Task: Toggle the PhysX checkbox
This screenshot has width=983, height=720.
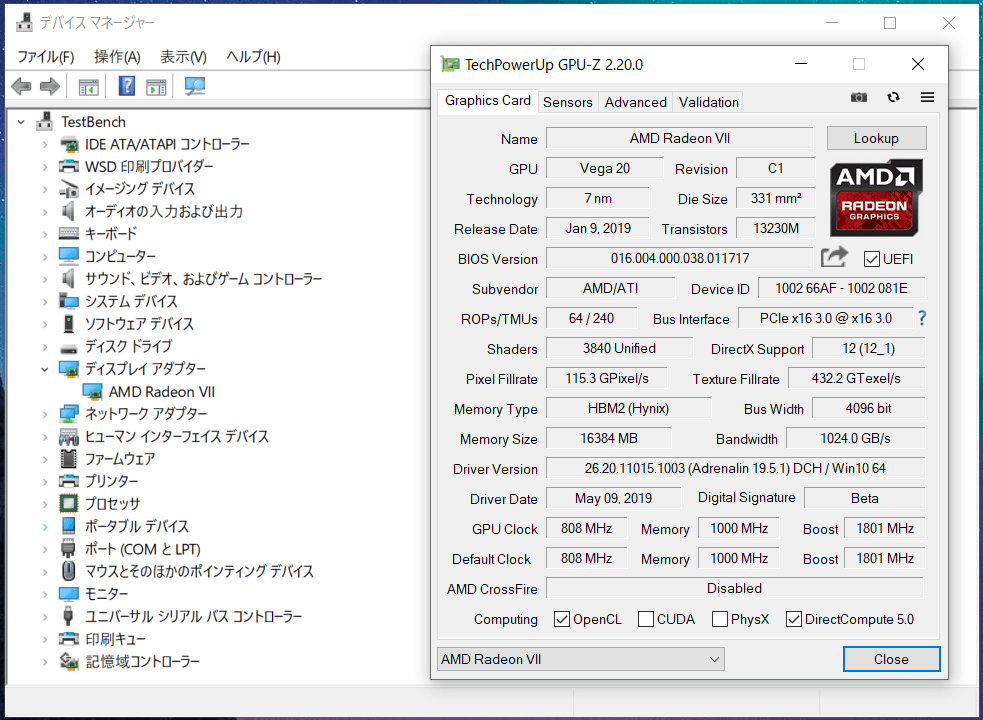Action: (x=720, y=619)
